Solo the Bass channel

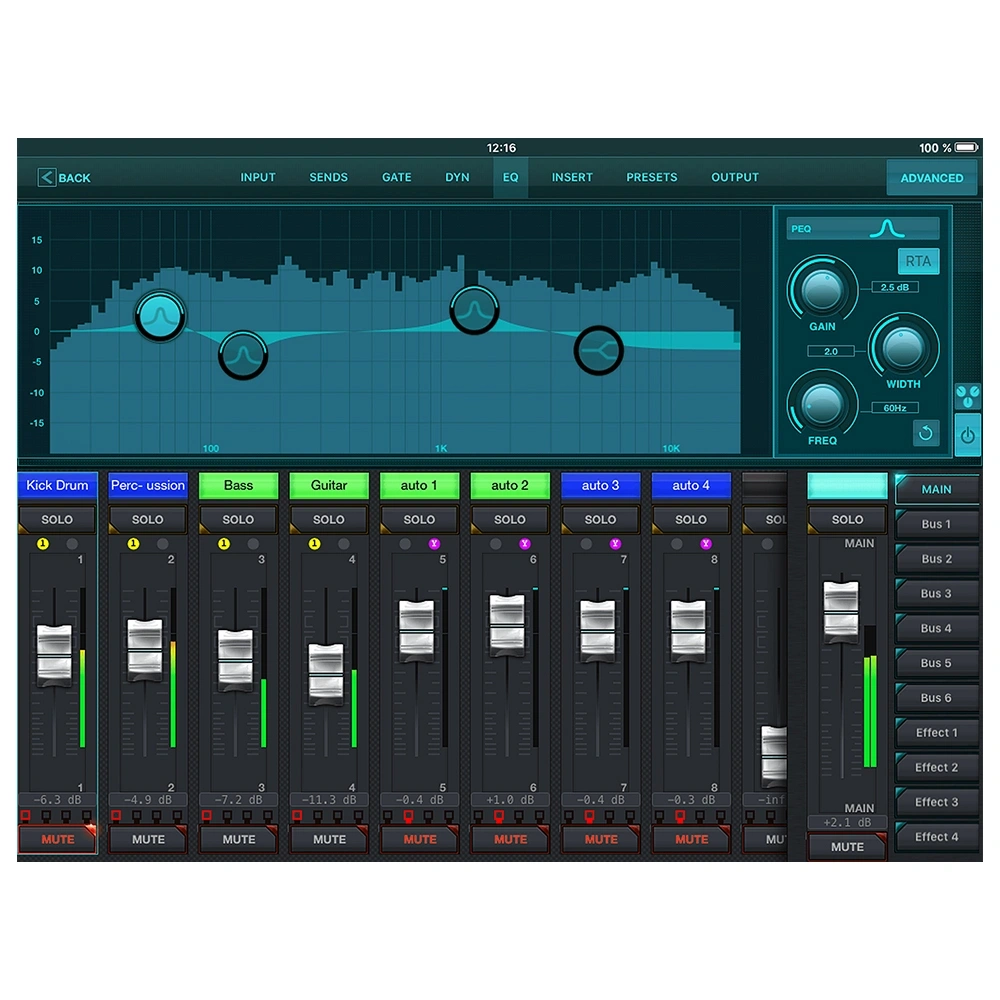tap(237, 519)
